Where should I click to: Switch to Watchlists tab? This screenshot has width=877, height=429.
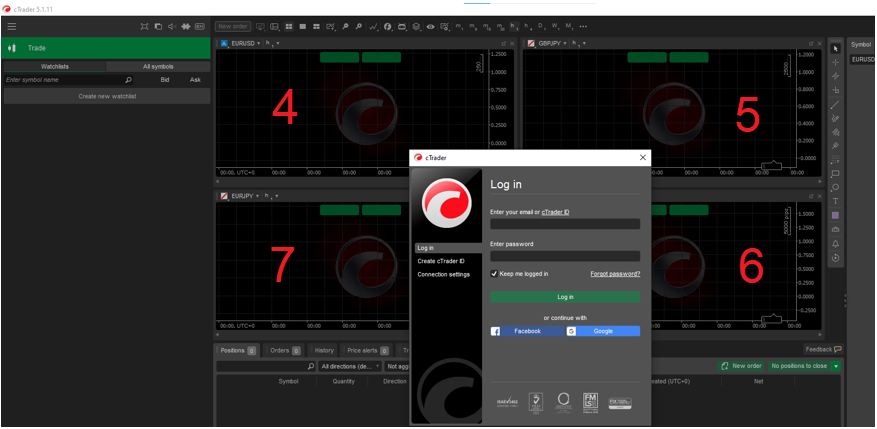[54, 67]
